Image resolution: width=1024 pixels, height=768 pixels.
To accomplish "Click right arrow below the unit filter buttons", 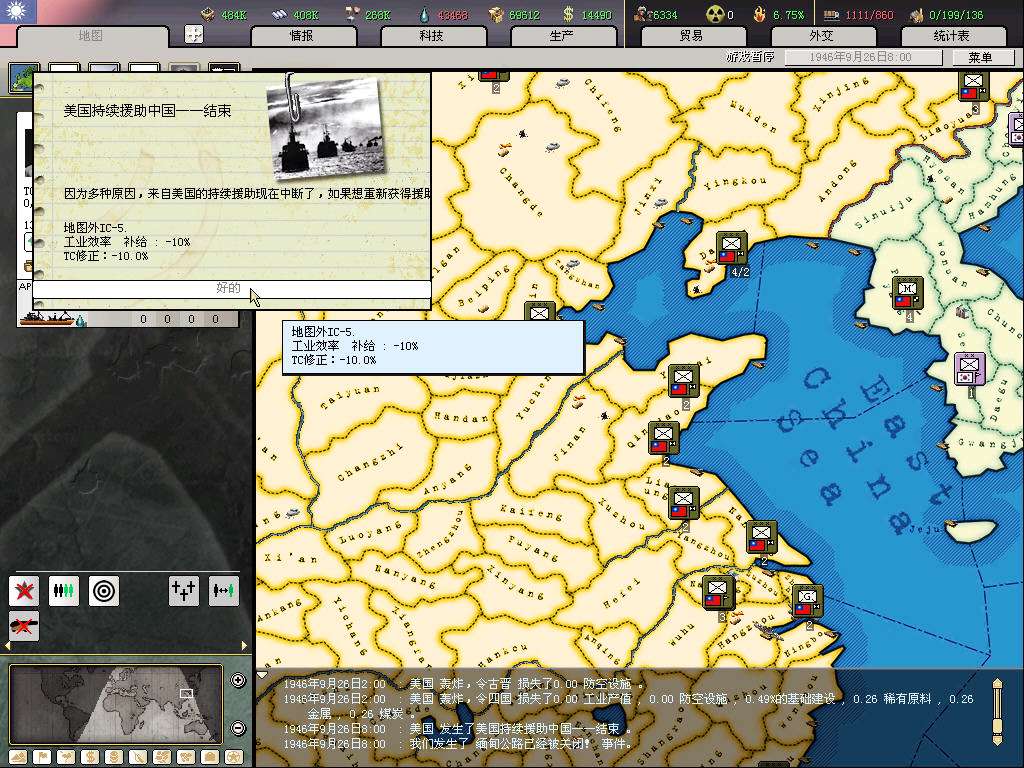I will click(x=244, y=645).
